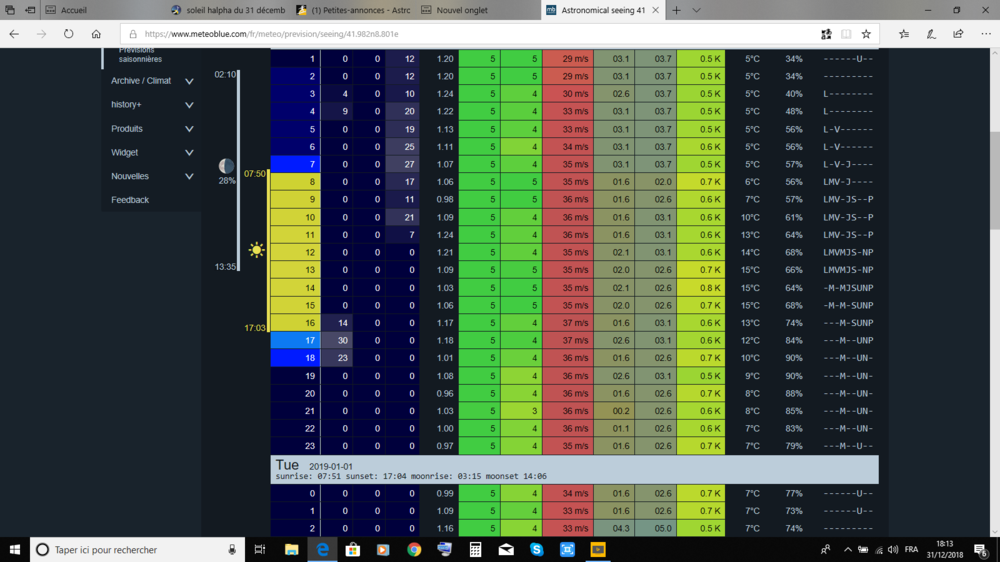Open Calculator from taskbar
1000x562 pixels.
475,549
